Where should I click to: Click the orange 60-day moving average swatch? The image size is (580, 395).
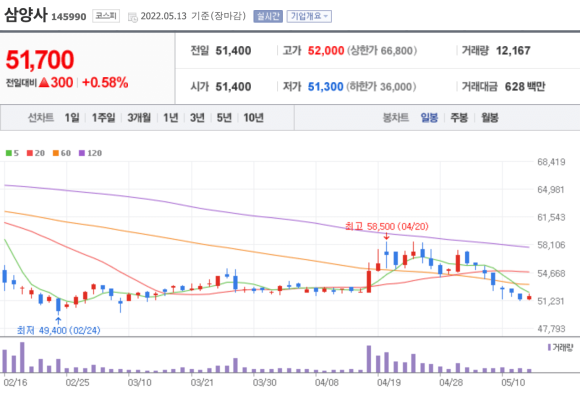56,153
